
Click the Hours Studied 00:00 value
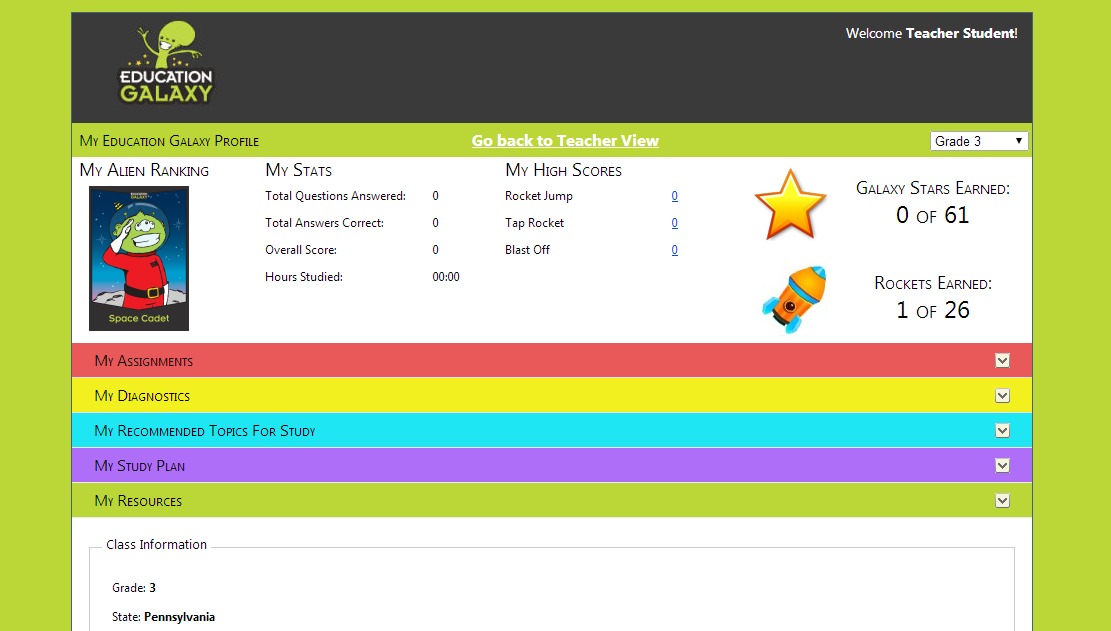tap(446, 277)
